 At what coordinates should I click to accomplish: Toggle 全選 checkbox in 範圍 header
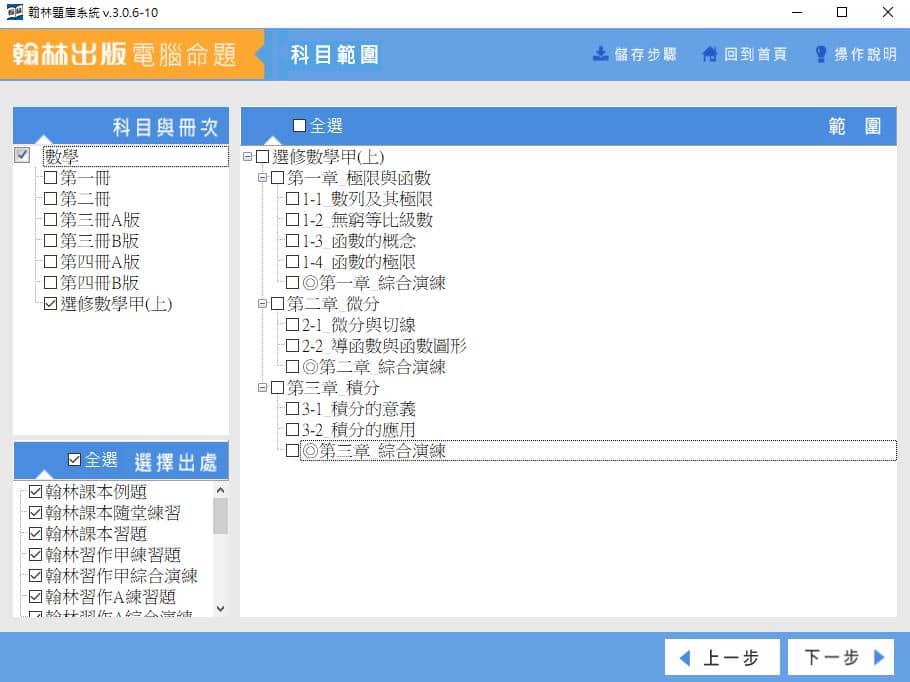click(299, 125)
